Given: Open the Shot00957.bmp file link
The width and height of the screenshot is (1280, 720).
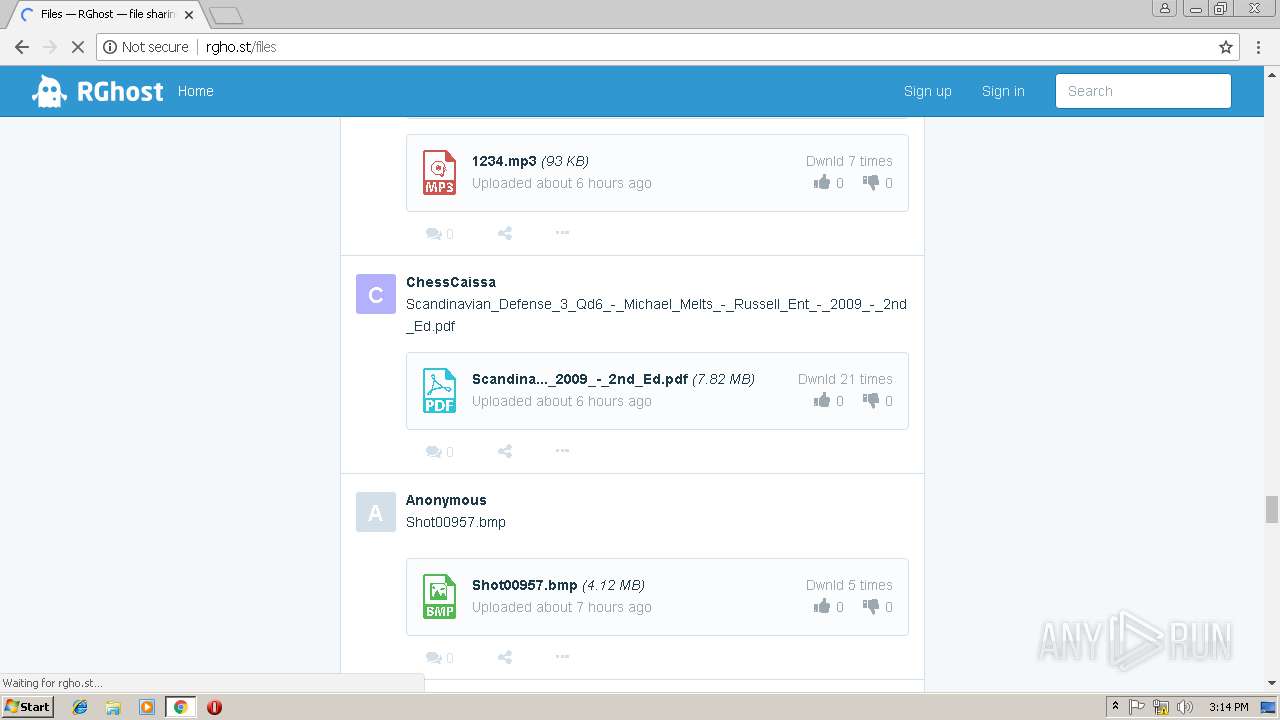Looking at the screenshot, I should tap(525, 585).
